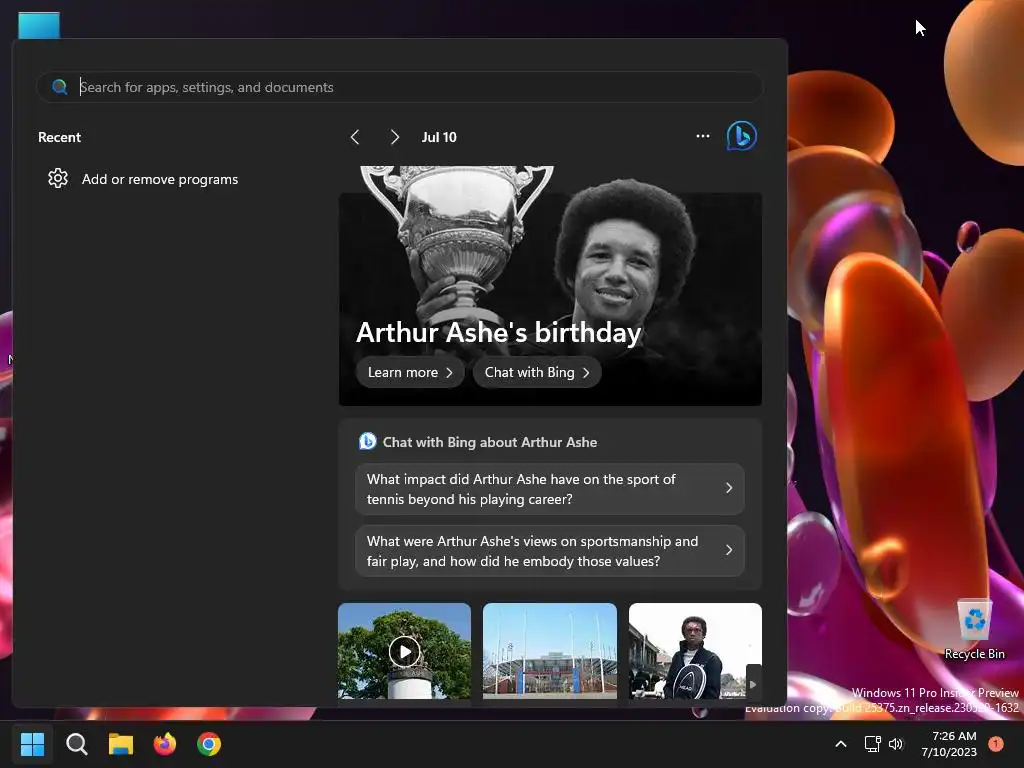Click the Arthur Ashe's birthday headline
This screenshot has width=1024, height=768.
(x=498, y=332)
